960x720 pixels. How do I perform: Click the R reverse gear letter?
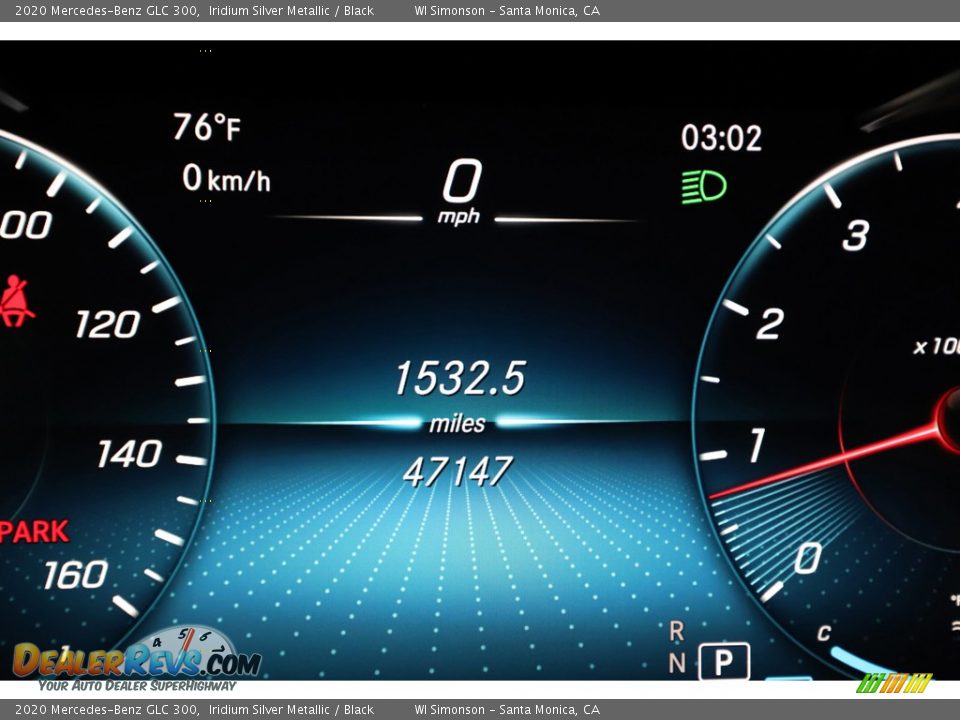(676, 631)
